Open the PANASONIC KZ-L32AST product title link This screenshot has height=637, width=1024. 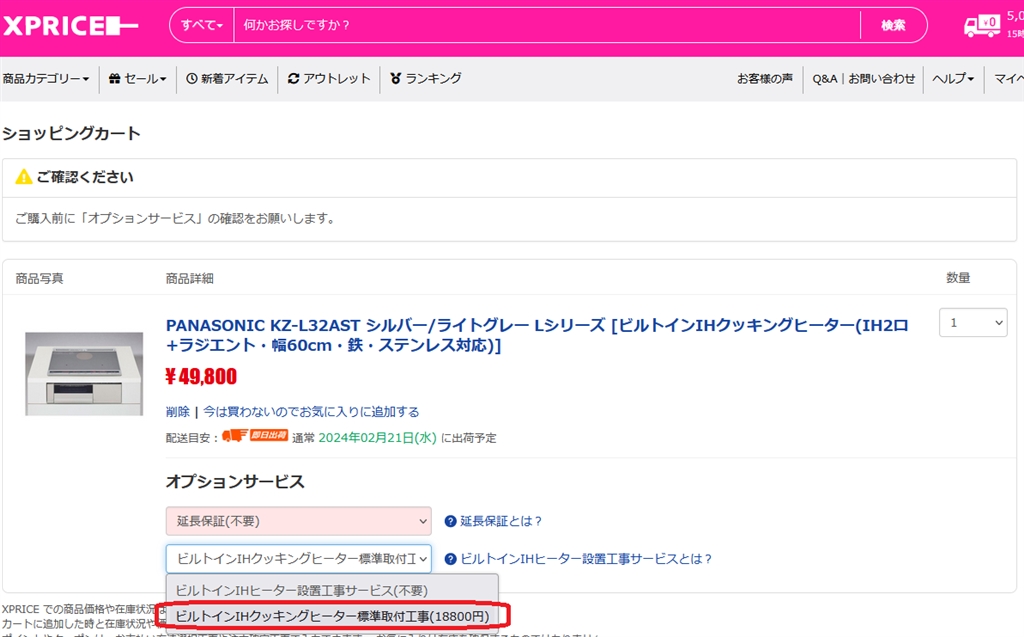[537, 335]
